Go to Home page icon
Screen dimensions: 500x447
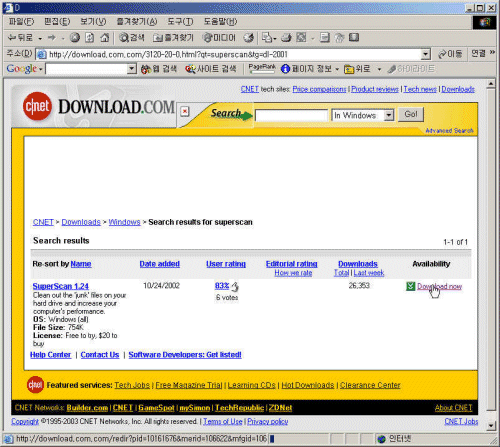(105, 38)
